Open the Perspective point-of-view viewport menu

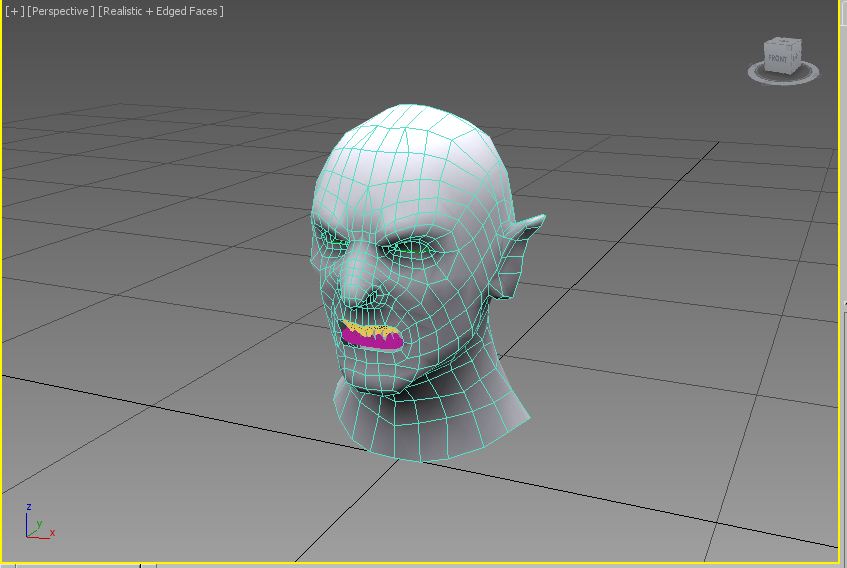pyautogui.click(x=61, y=11)
